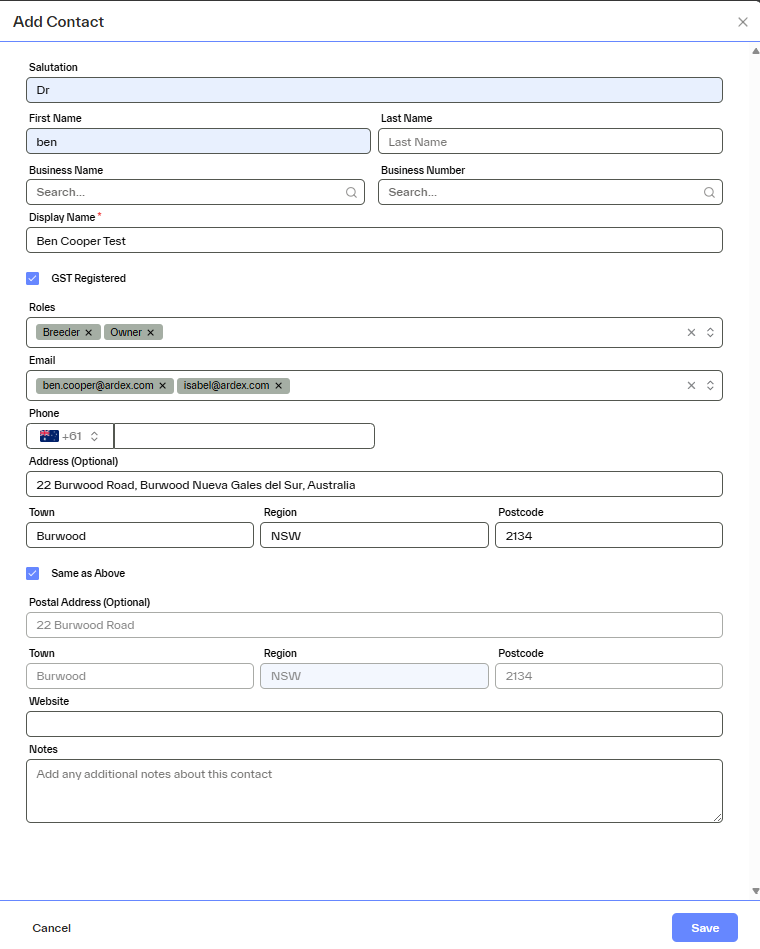Click Business Number search magnifier icon
760x949 pixels.
(709, 193)
